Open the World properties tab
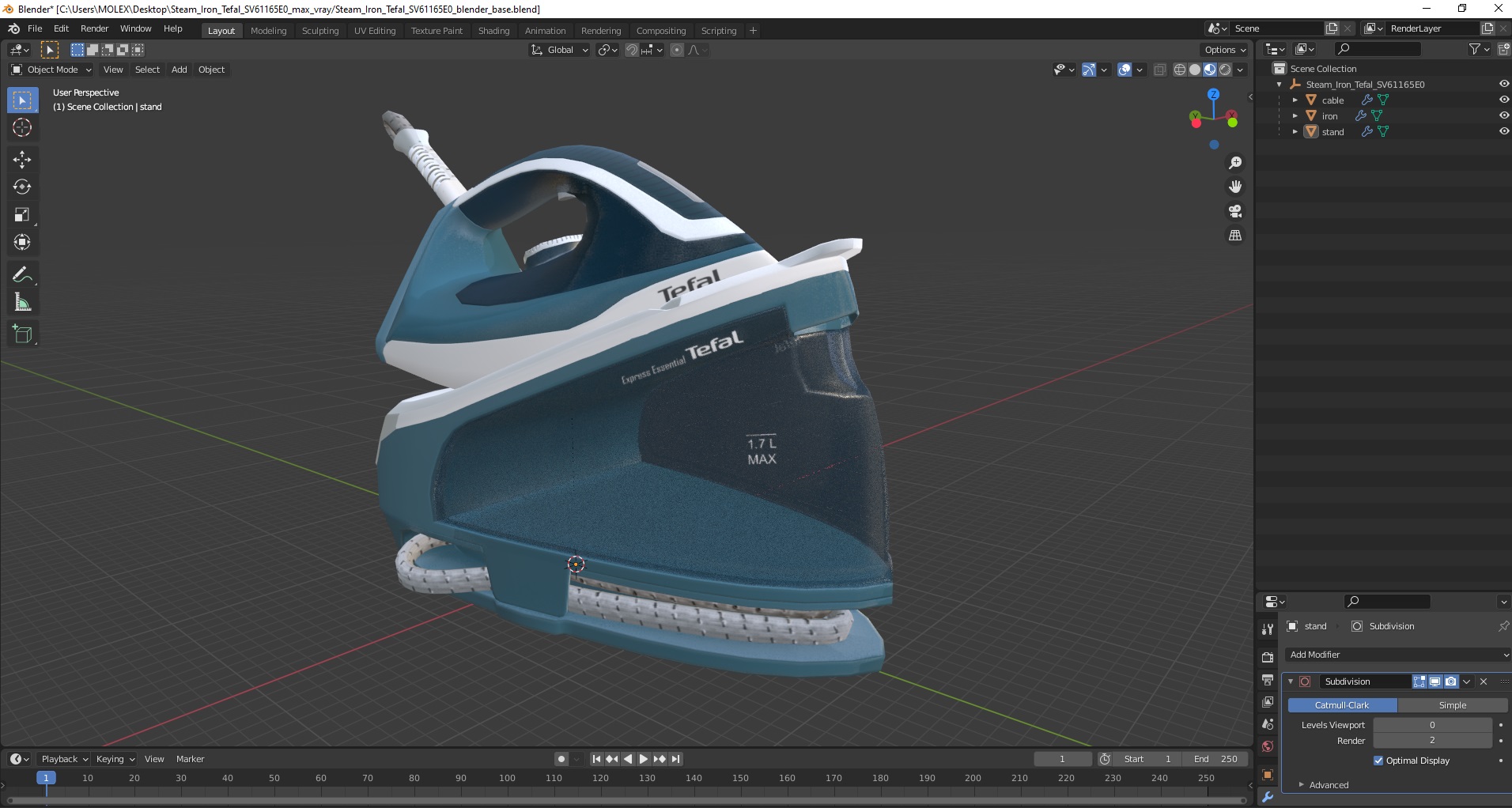 1268,746
